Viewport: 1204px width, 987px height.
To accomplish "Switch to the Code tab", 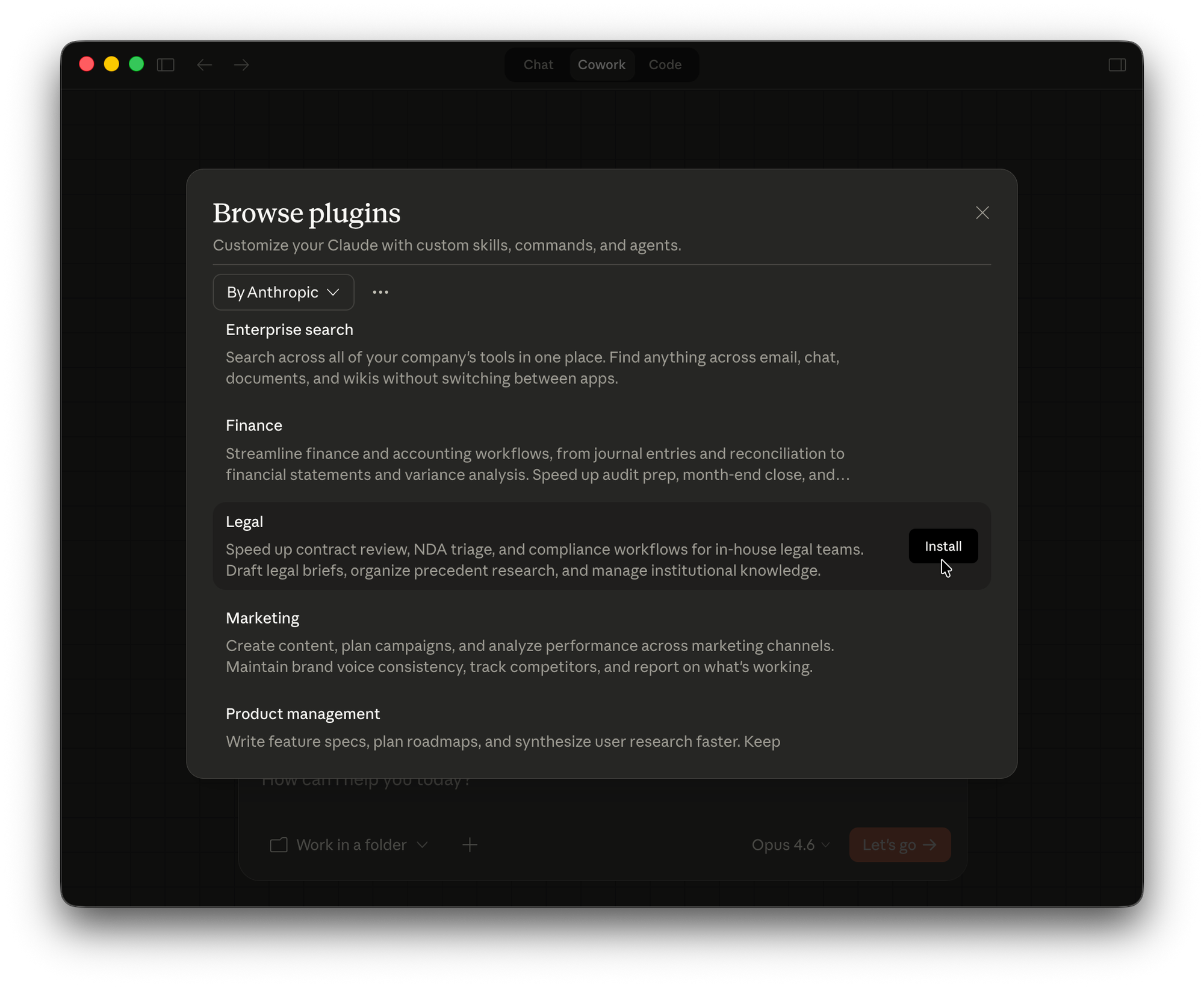I will [665, 64].
